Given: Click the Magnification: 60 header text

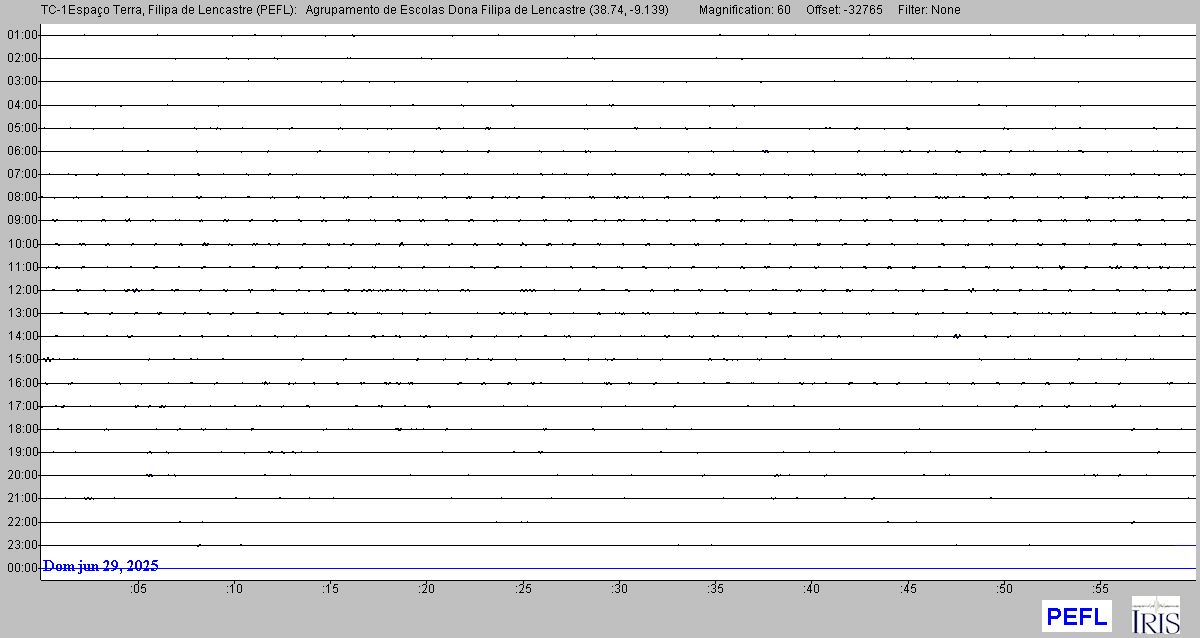Looking at the screenshot, I should tap(744, 10).
